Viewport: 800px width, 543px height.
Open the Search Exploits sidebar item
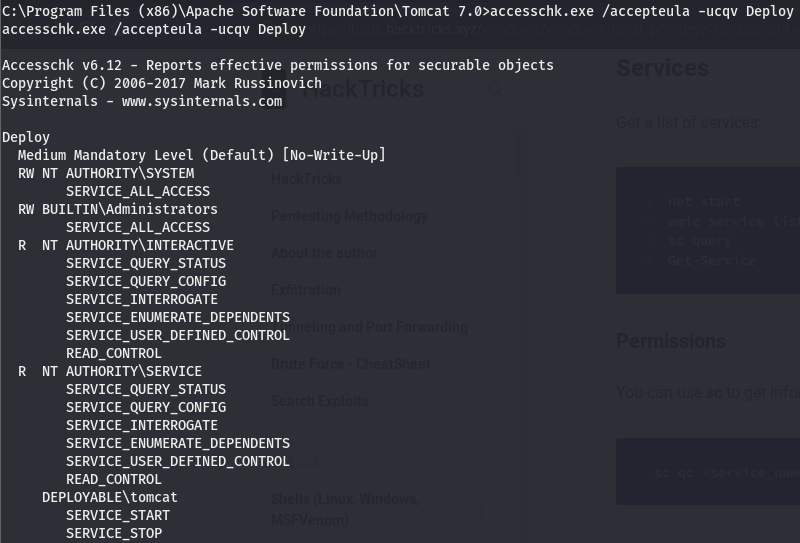[320, 401]
